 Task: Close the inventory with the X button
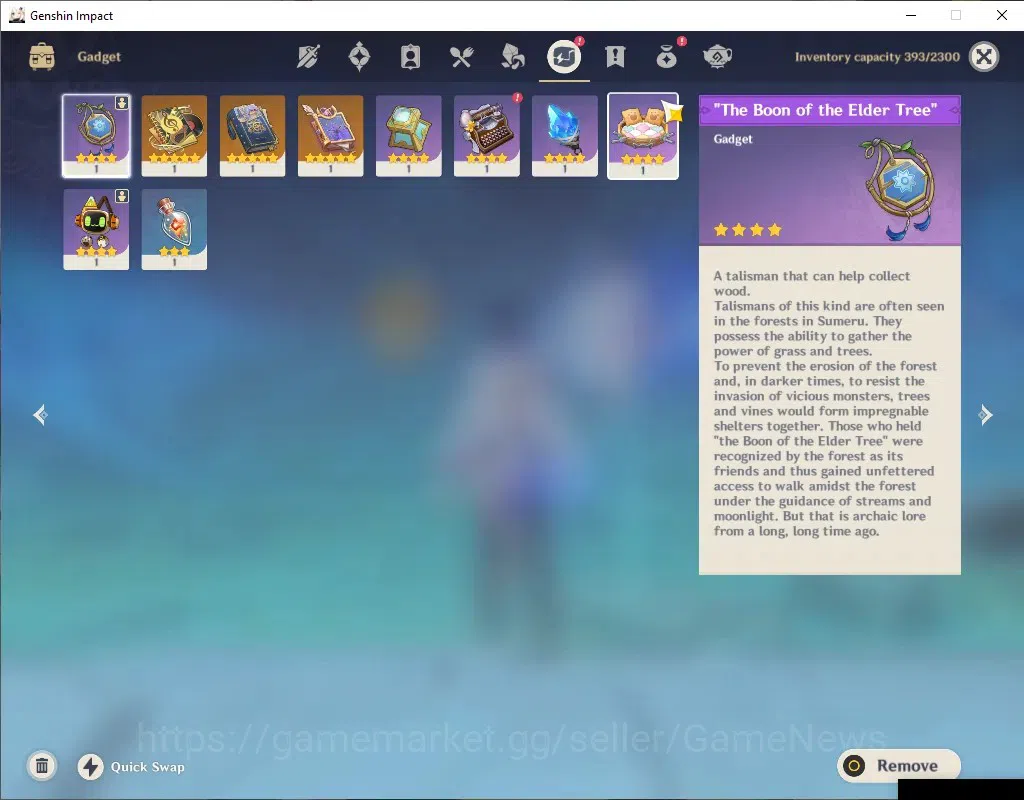pyautogui.click(x=984, y=57)
